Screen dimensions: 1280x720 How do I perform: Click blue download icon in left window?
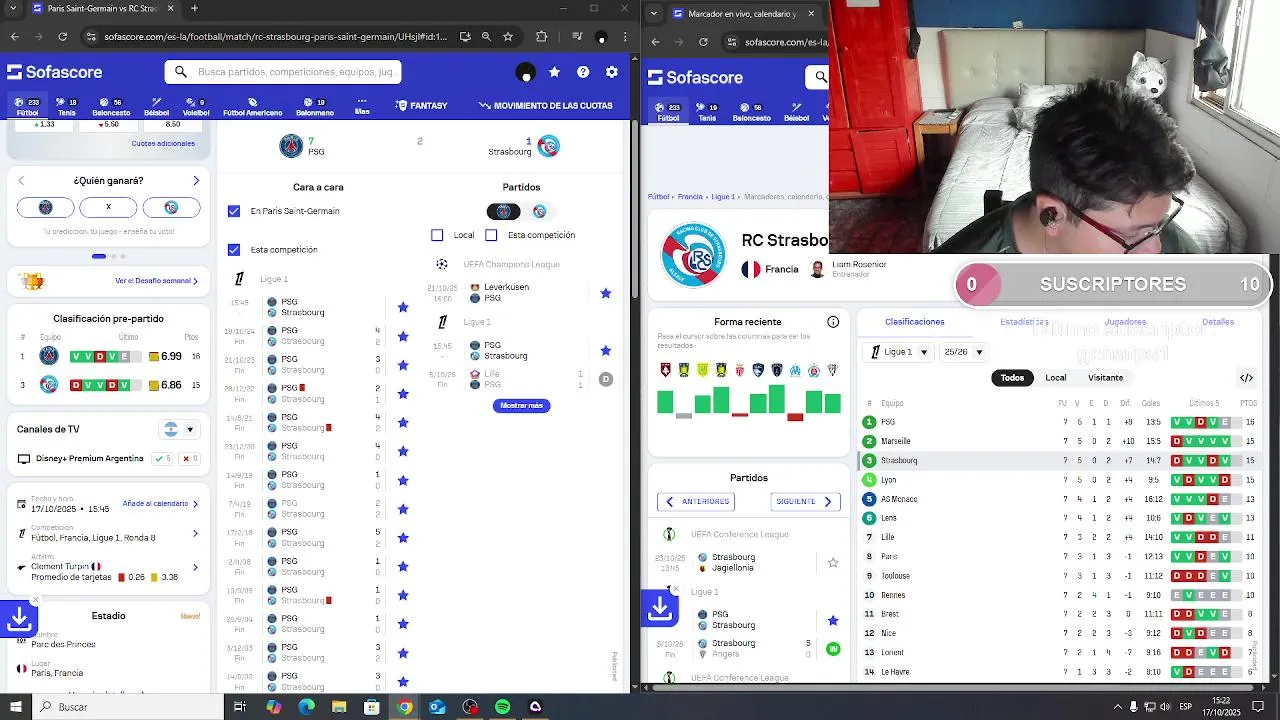(19, 618)
